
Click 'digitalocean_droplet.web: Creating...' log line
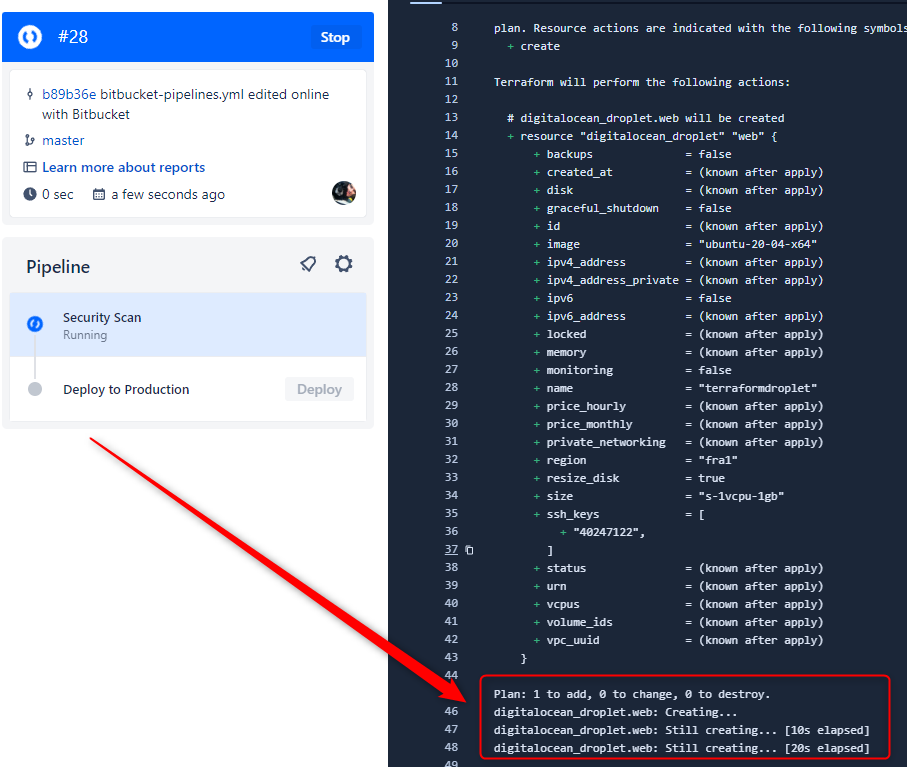(x=615, y=712)
